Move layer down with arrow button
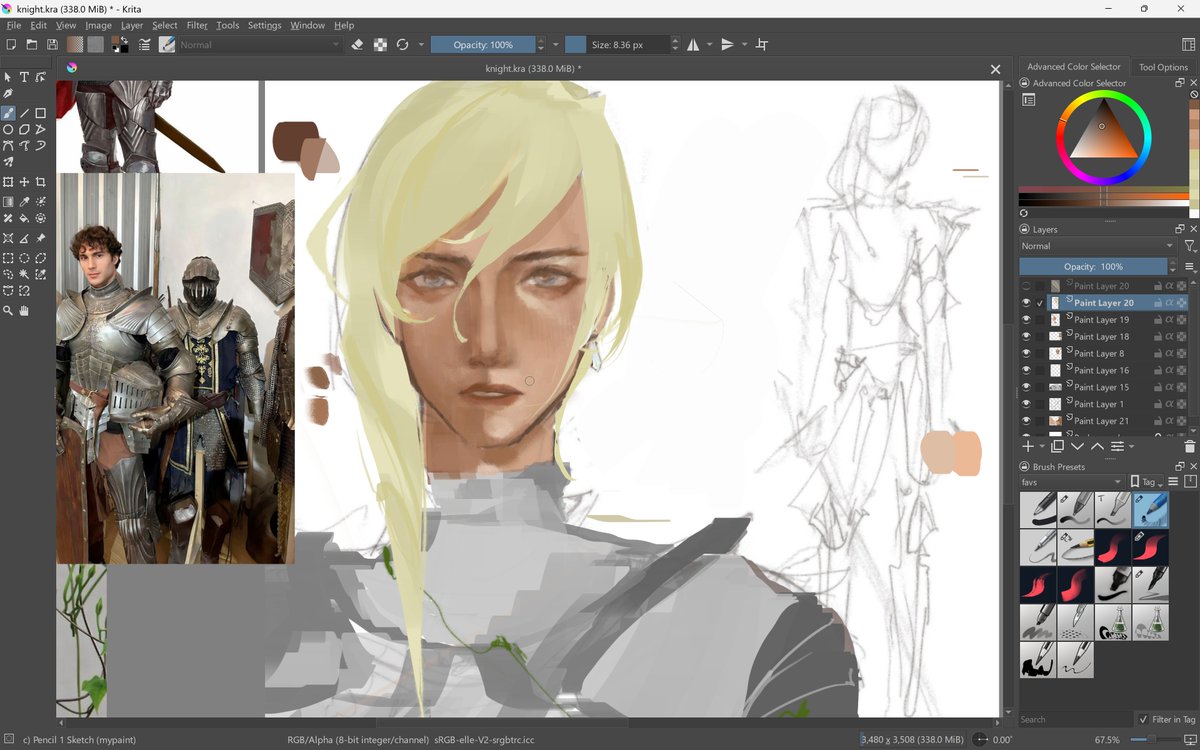 pos(1077,446)
